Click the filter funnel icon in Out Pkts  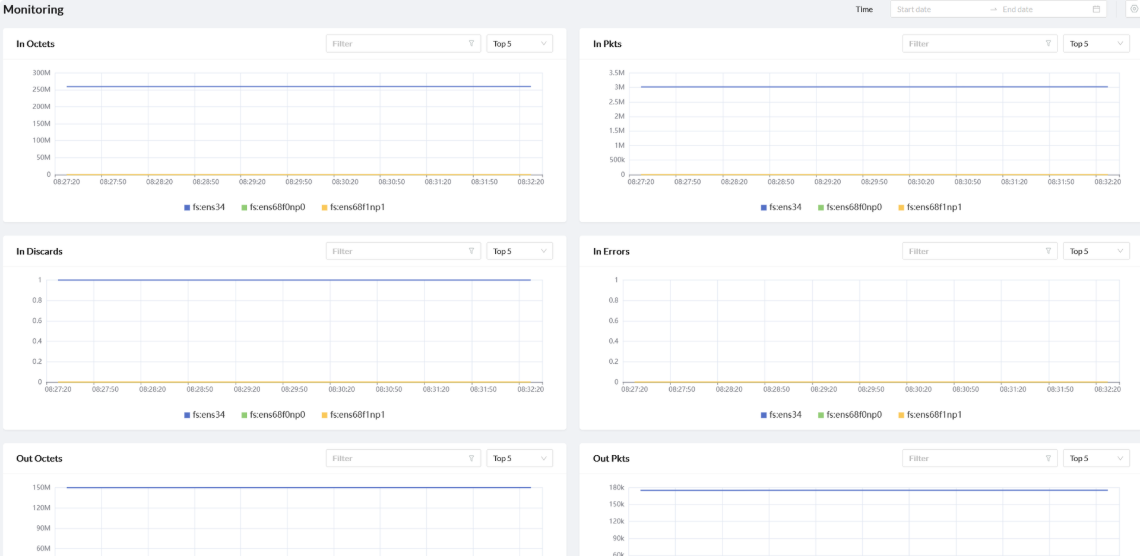pos(1048,458)
